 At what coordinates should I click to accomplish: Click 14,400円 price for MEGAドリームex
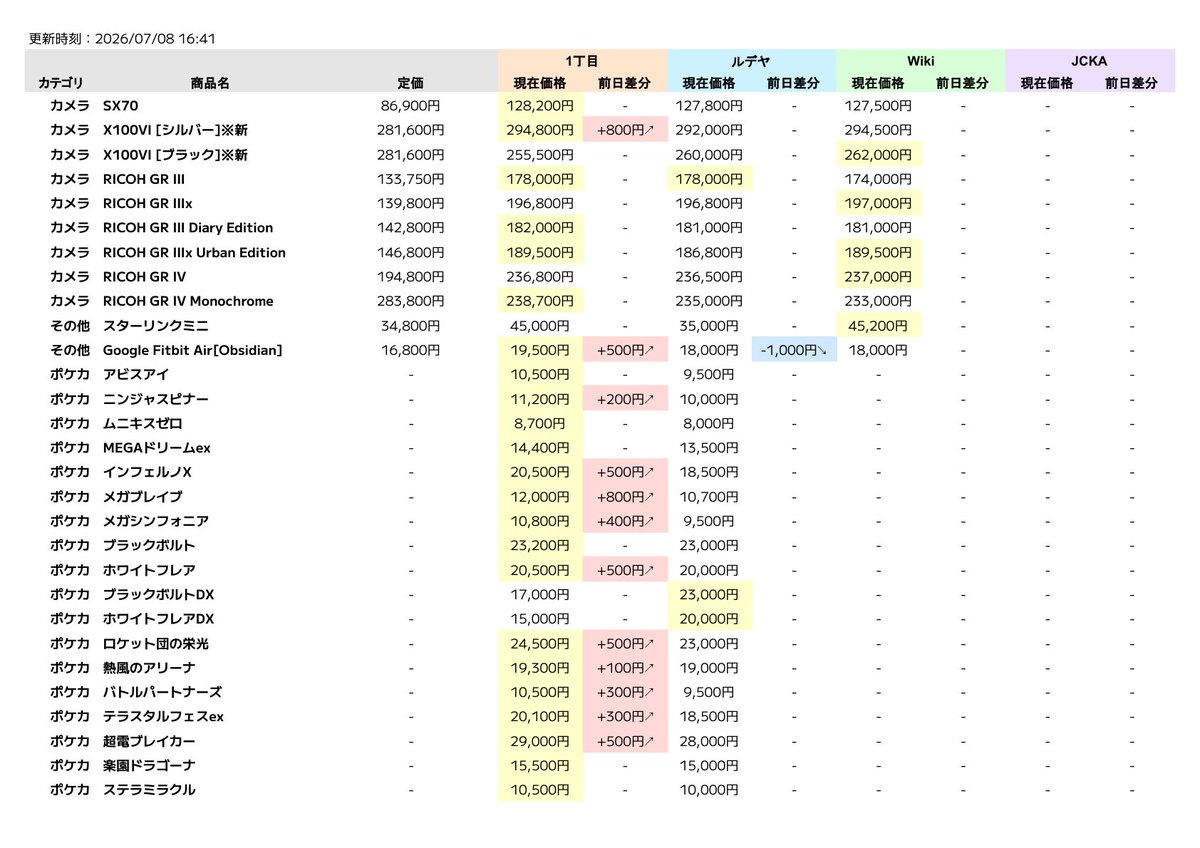[x=541, y=448]
